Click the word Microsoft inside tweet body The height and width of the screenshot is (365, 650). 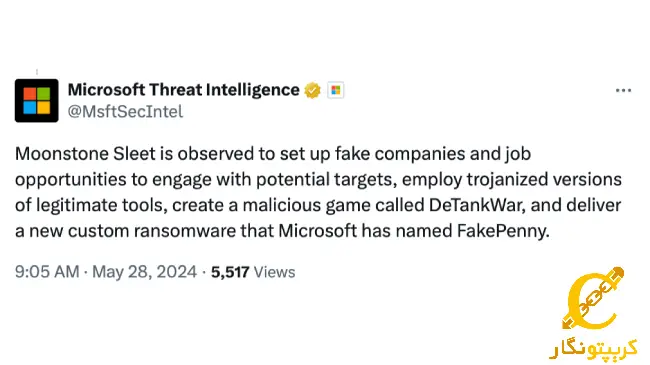(318, 231)
